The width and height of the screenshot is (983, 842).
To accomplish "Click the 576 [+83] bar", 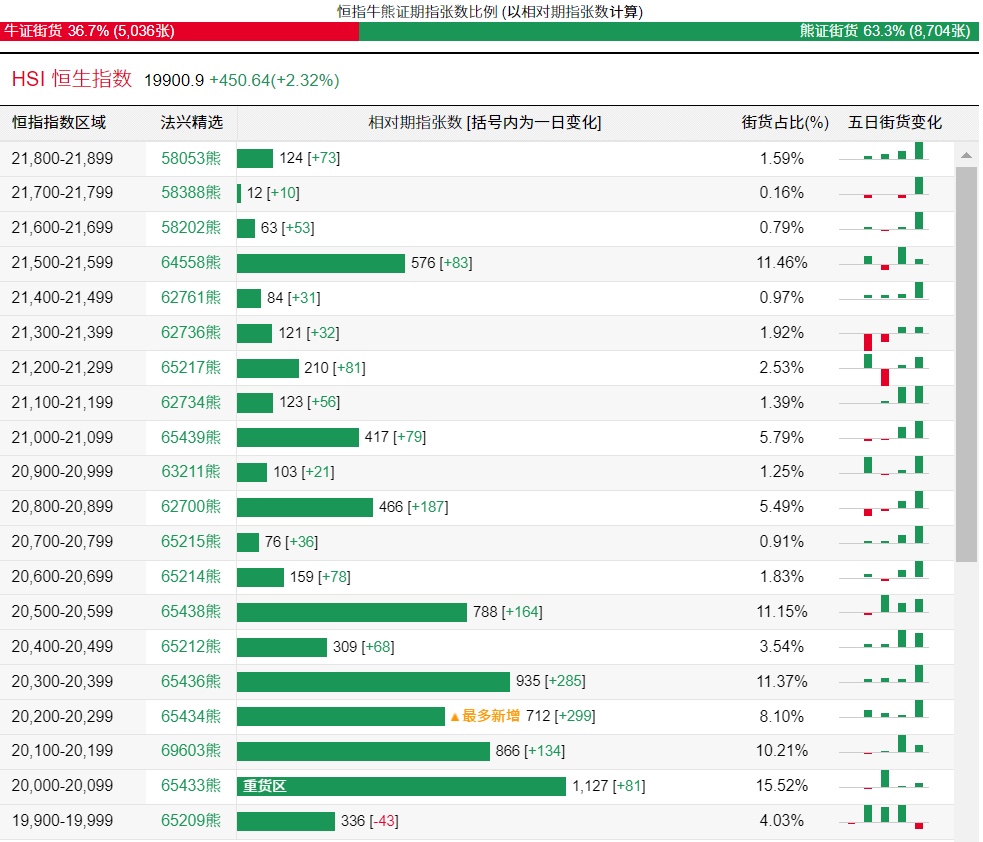I will 321,263.
